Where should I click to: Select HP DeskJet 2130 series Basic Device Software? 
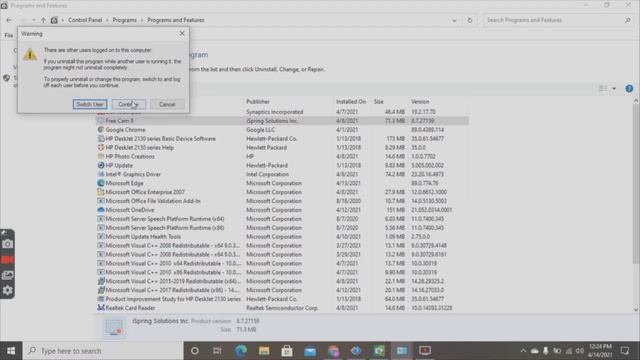point(160,139)
